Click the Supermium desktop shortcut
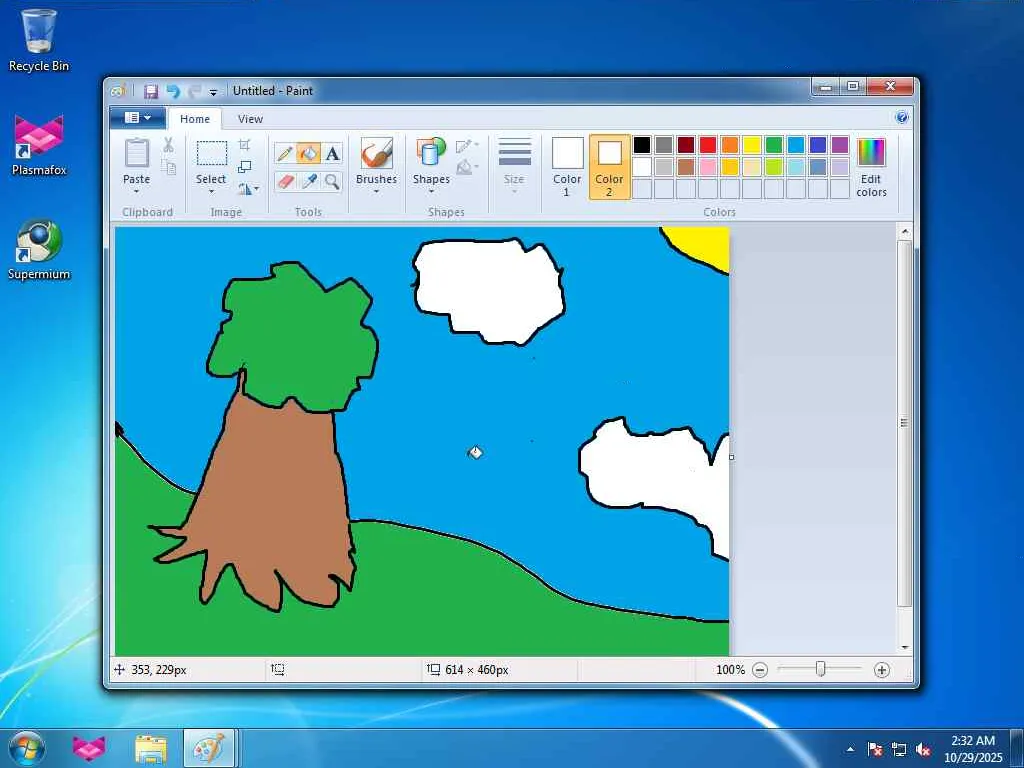1024x768 pixels. 39,249
